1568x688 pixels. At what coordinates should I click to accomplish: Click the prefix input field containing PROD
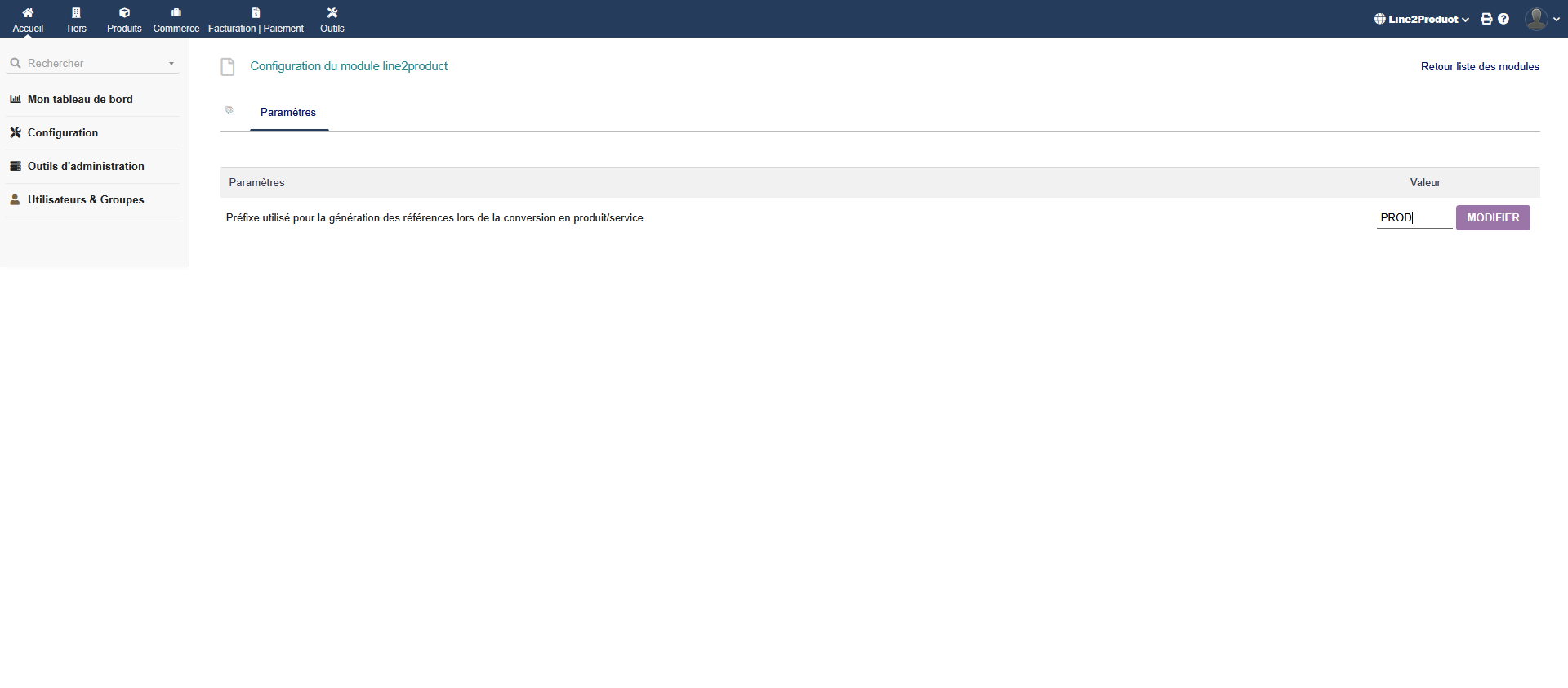click(x=1413, y=217)
